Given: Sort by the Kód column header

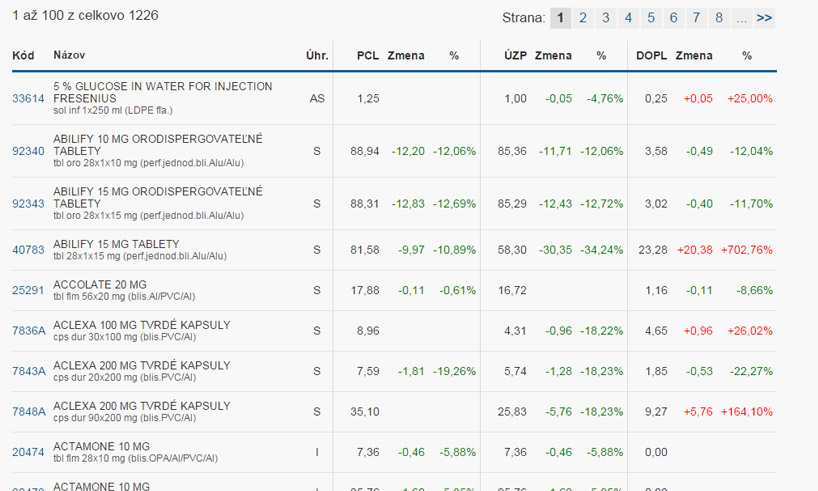Looking at the screenshot, I should coord(23,55).
